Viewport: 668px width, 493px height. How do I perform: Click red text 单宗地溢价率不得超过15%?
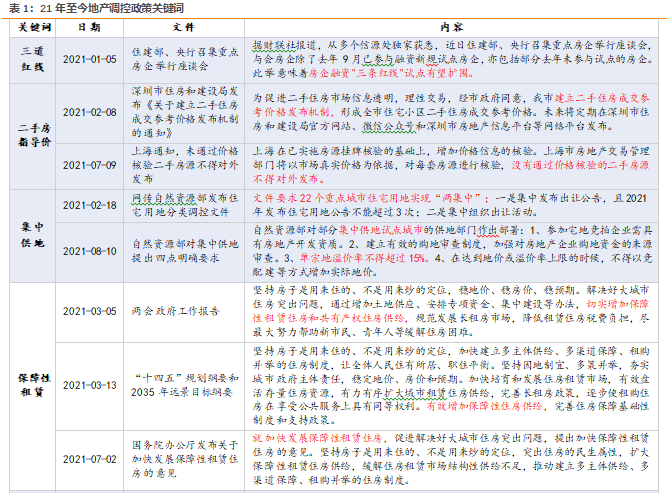363,258
